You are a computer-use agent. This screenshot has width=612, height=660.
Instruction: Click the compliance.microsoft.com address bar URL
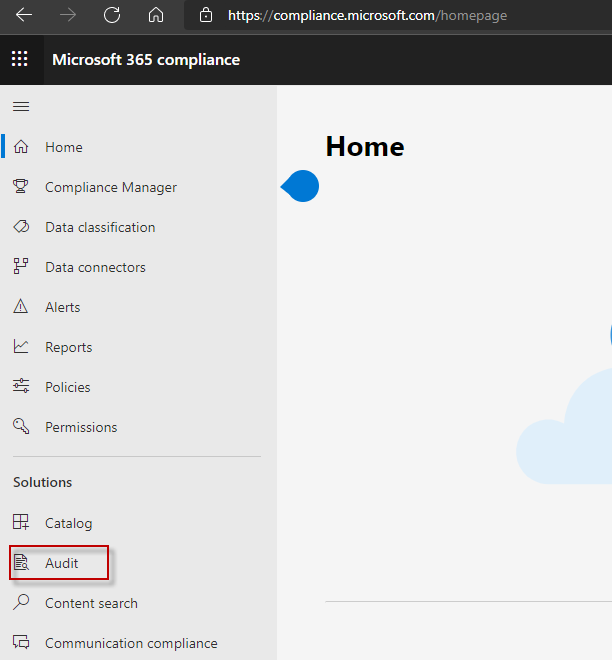(x=367, y=16)
